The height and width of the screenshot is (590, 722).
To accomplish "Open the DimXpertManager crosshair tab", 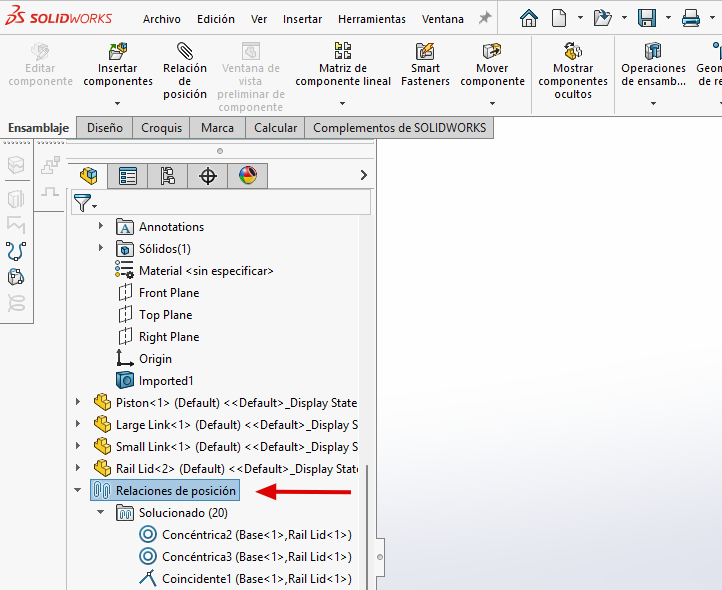I will (208, 176).
